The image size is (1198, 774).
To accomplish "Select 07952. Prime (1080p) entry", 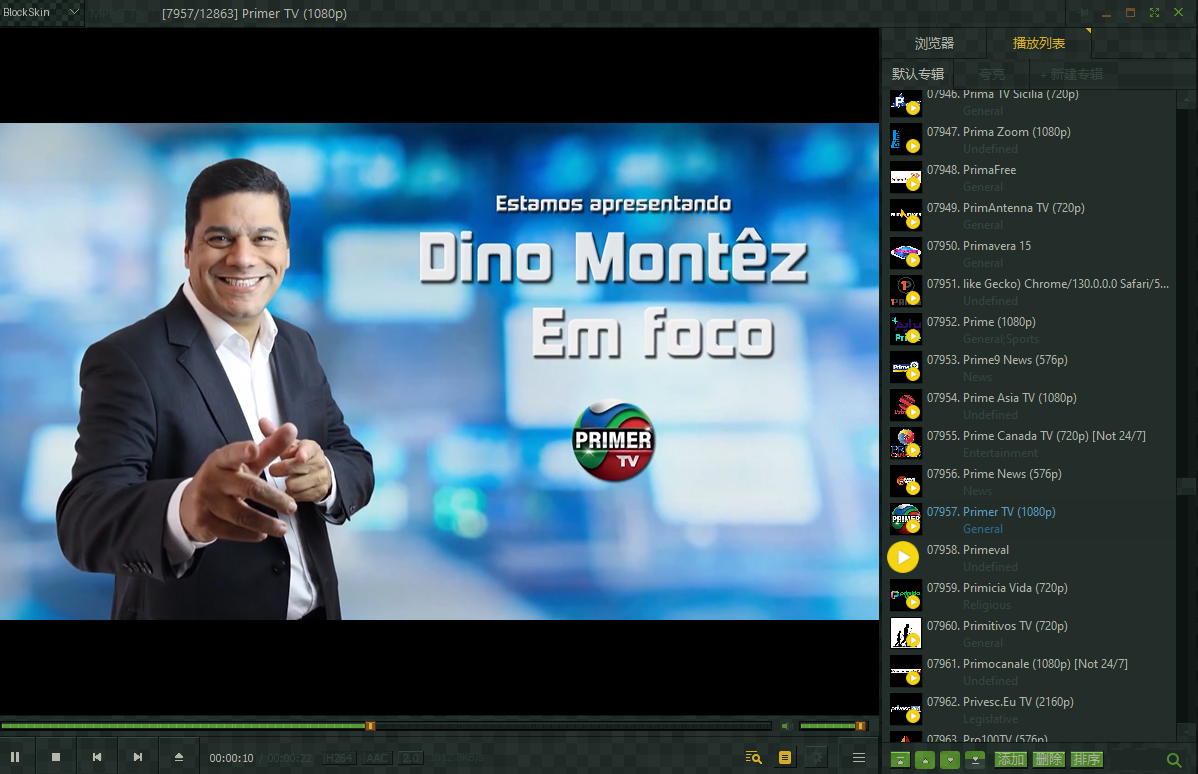I will click(1031, 329).
